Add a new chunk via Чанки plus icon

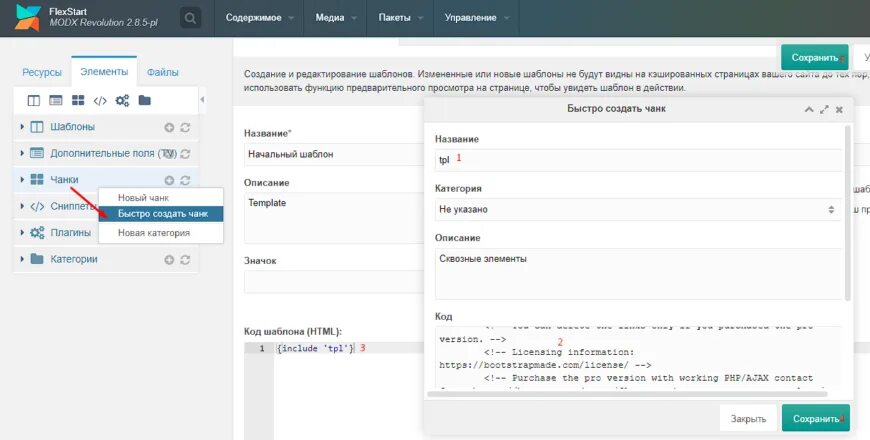point(169,180)
